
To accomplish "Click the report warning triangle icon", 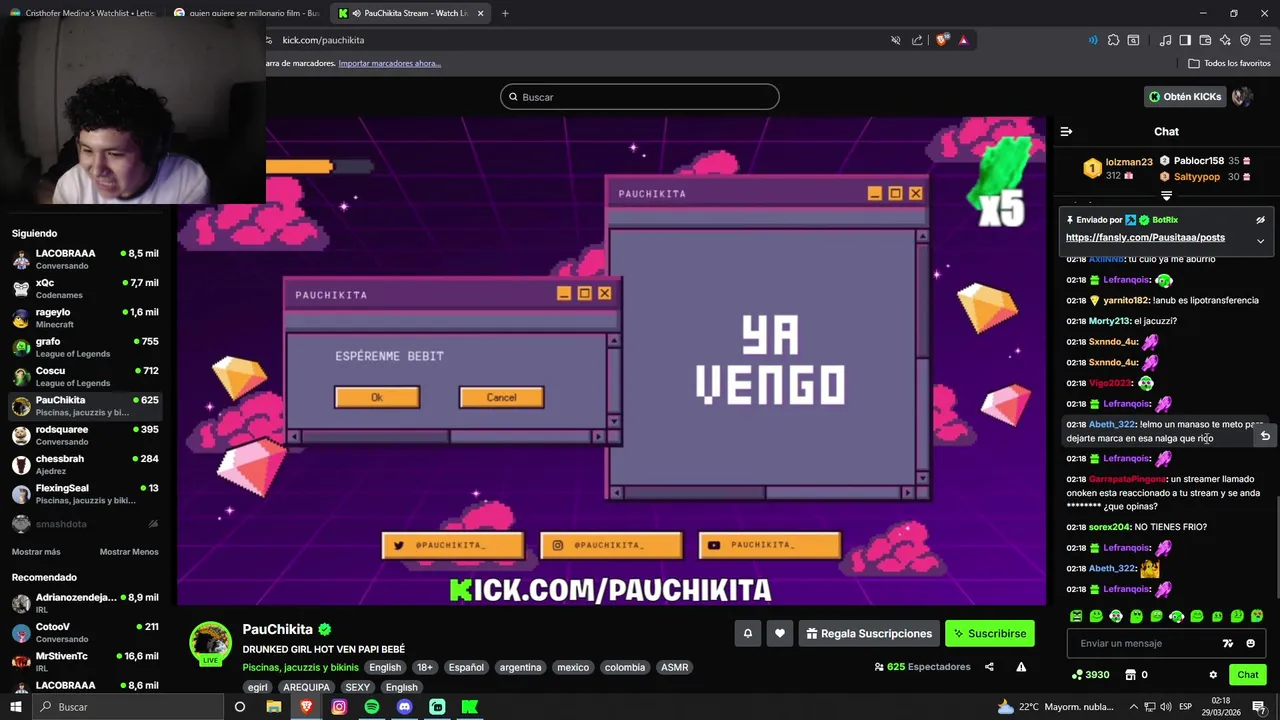I will 1021,667.
